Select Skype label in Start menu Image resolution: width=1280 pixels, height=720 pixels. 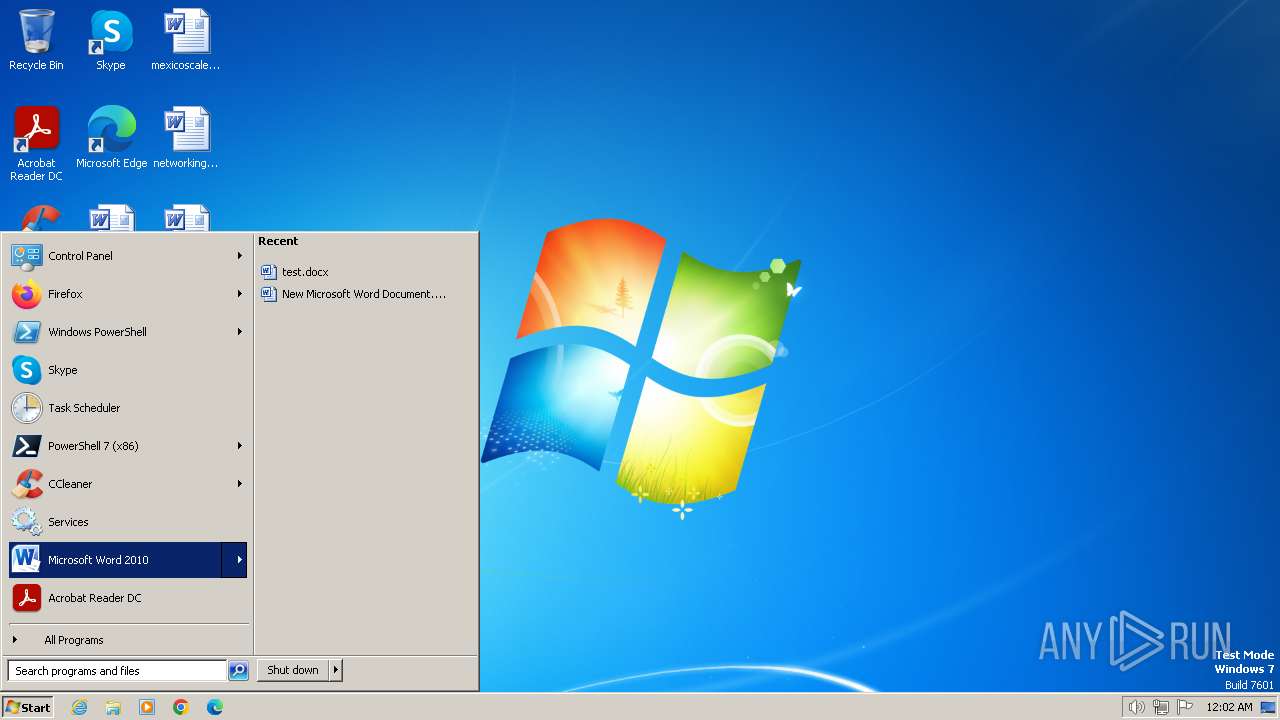tap(62, 370)
